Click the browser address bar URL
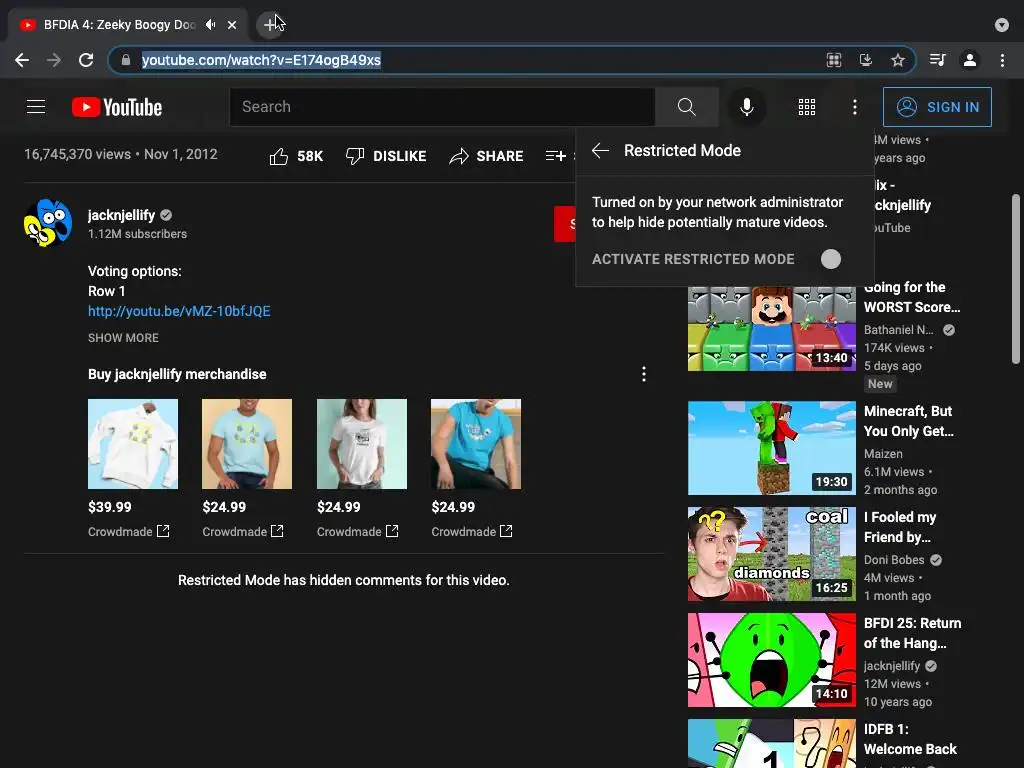The image size is (1024, 768). pos(261,60)
